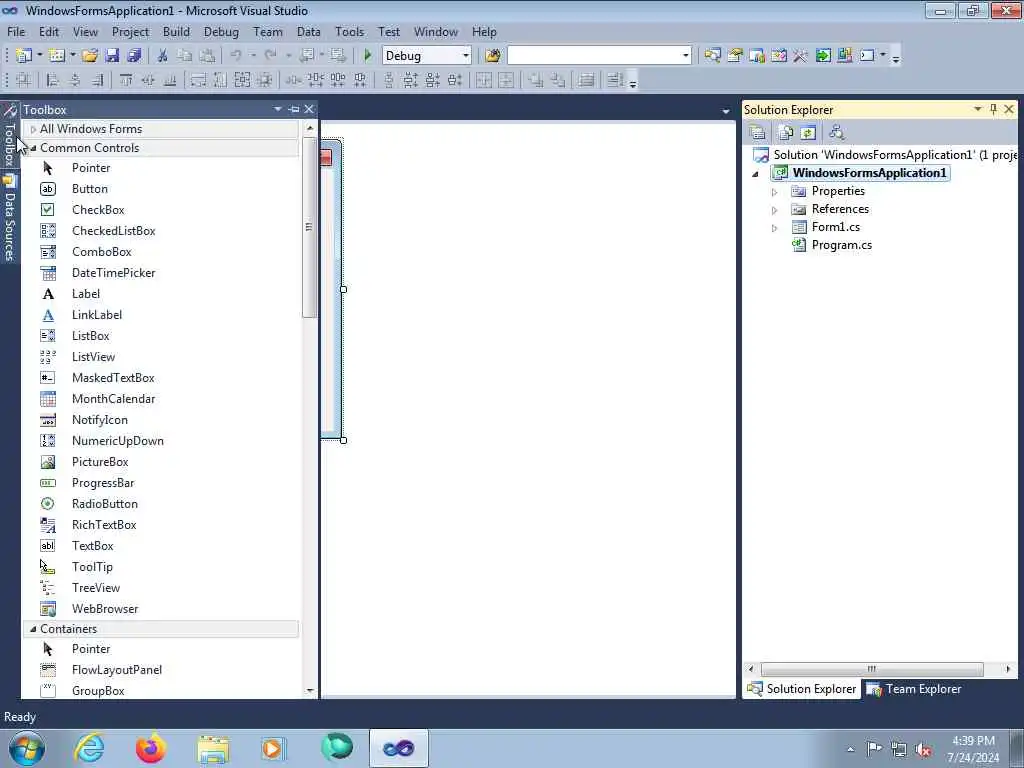
Task: Open the Tools menu
Action: [x=349, y=32]
